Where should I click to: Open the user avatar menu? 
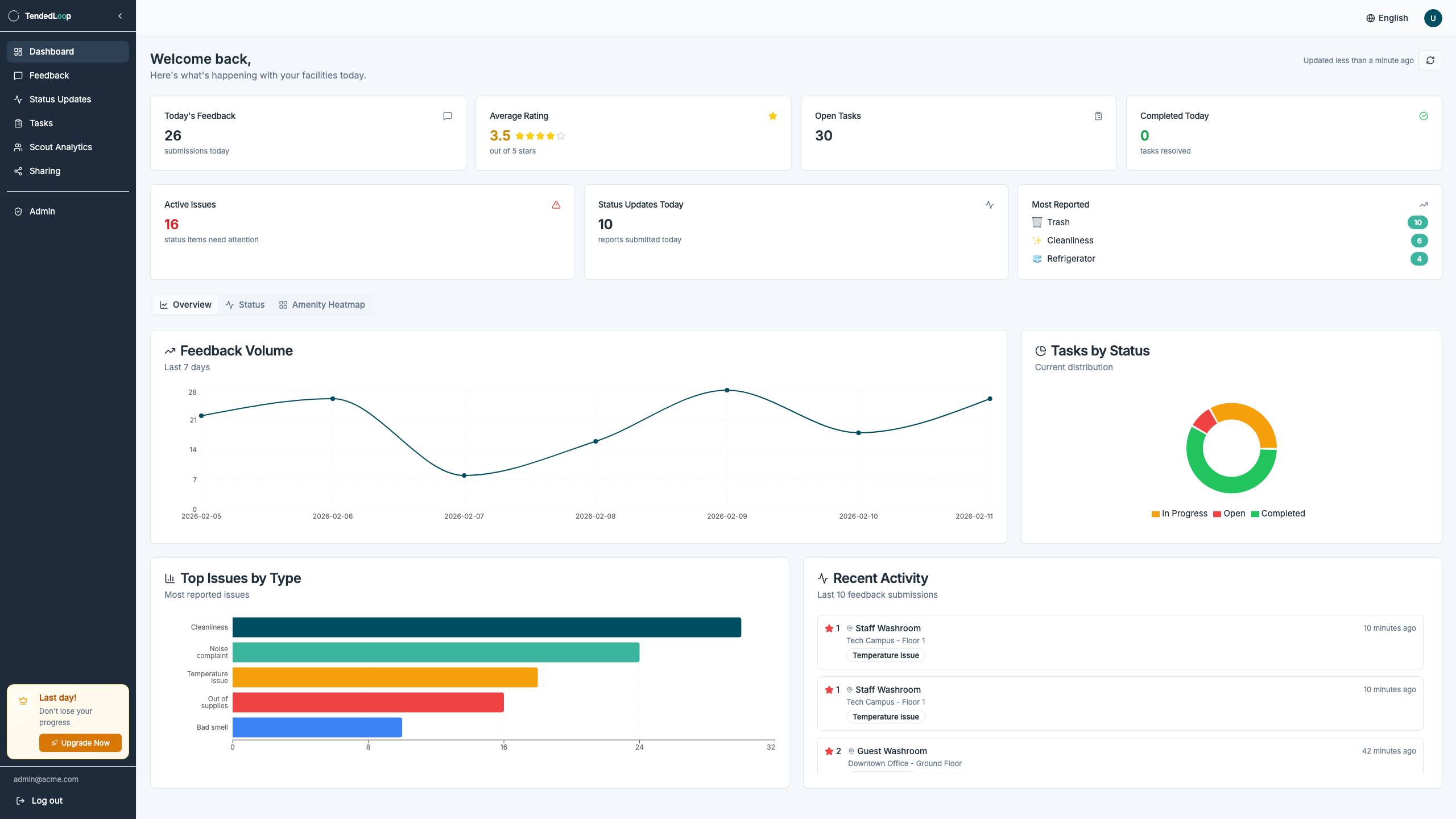coord(1433,18)
